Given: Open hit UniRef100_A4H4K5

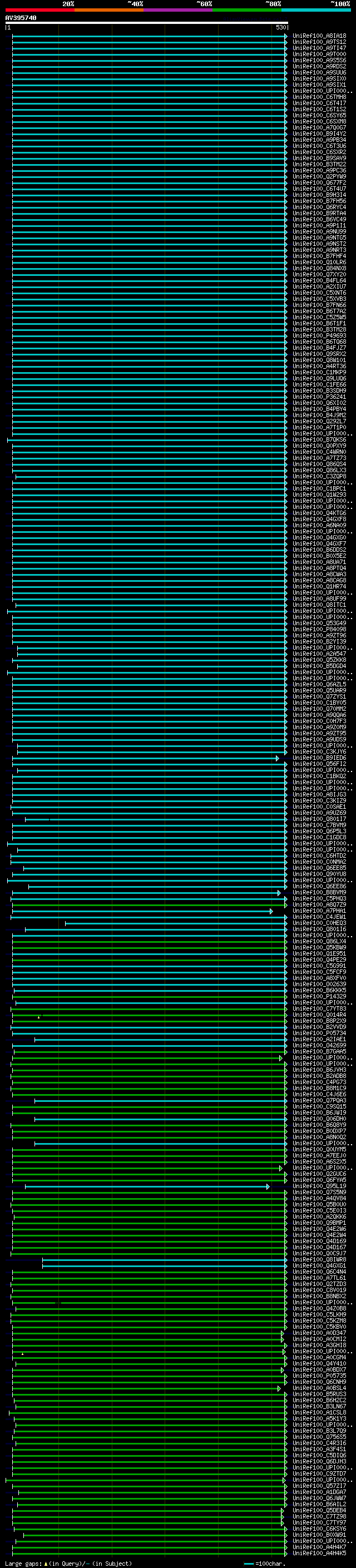Looking at the screenshot, I should [319, 1553].
